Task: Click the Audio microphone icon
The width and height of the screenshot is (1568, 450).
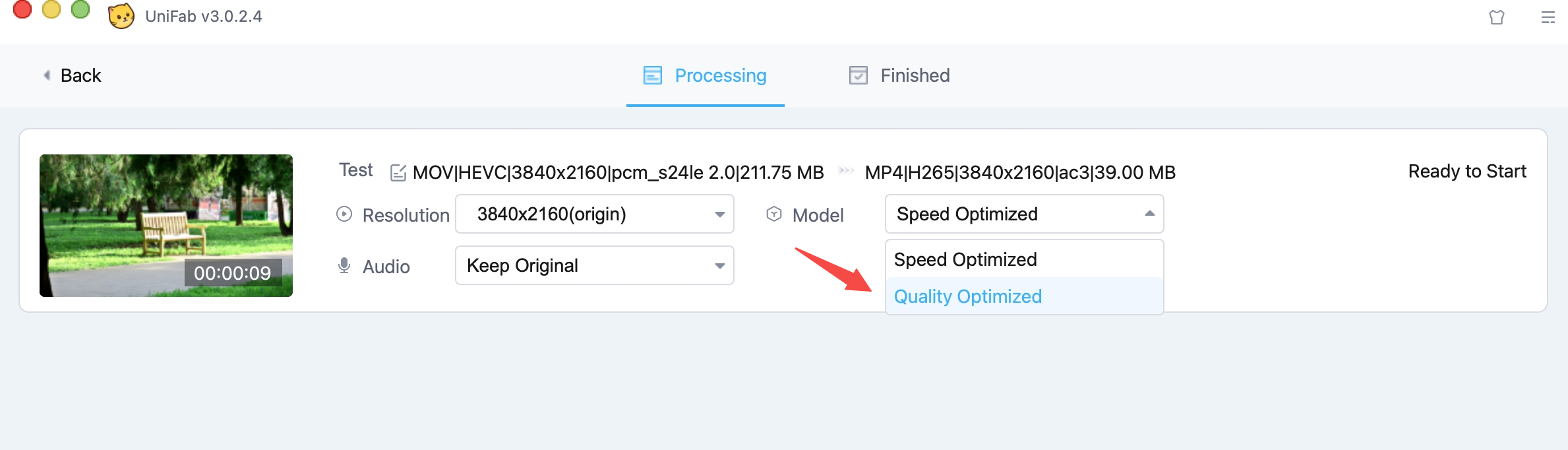Action: coord(344,266)
